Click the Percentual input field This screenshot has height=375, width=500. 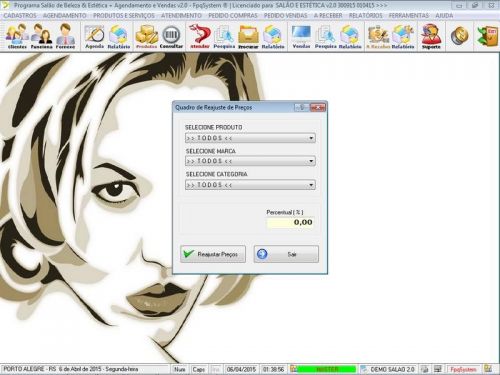click(x=290, y=222)
